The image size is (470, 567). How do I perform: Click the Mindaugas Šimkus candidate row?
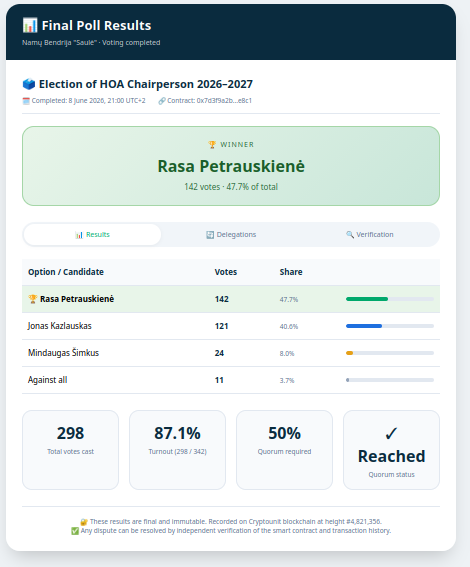pyautogui.click(x=231, y=353)
